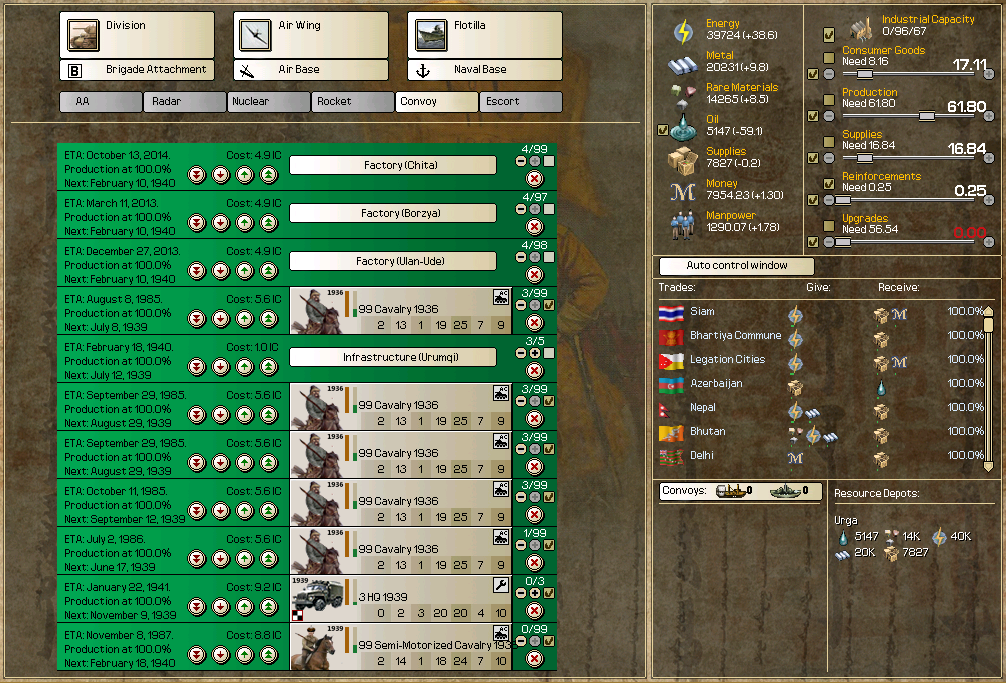Click the Oil droplet resource icon
The height and width of the screenshot is (683, 1007).
pos(684,127)
